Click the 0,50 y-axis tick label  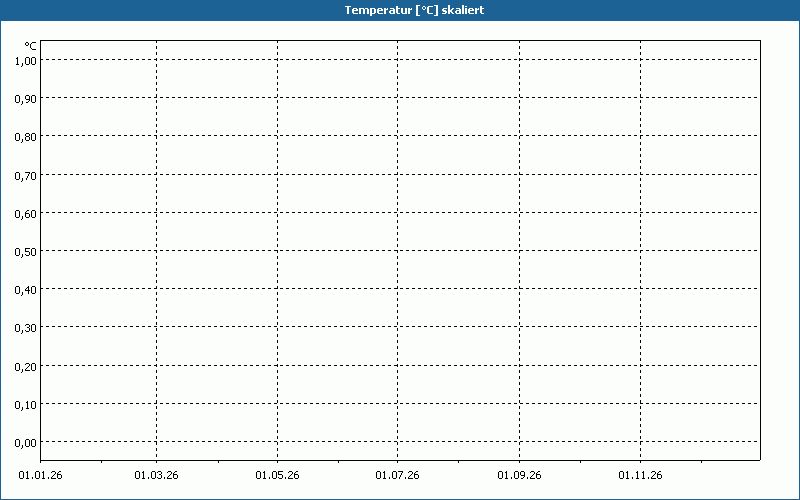(26, 251)
